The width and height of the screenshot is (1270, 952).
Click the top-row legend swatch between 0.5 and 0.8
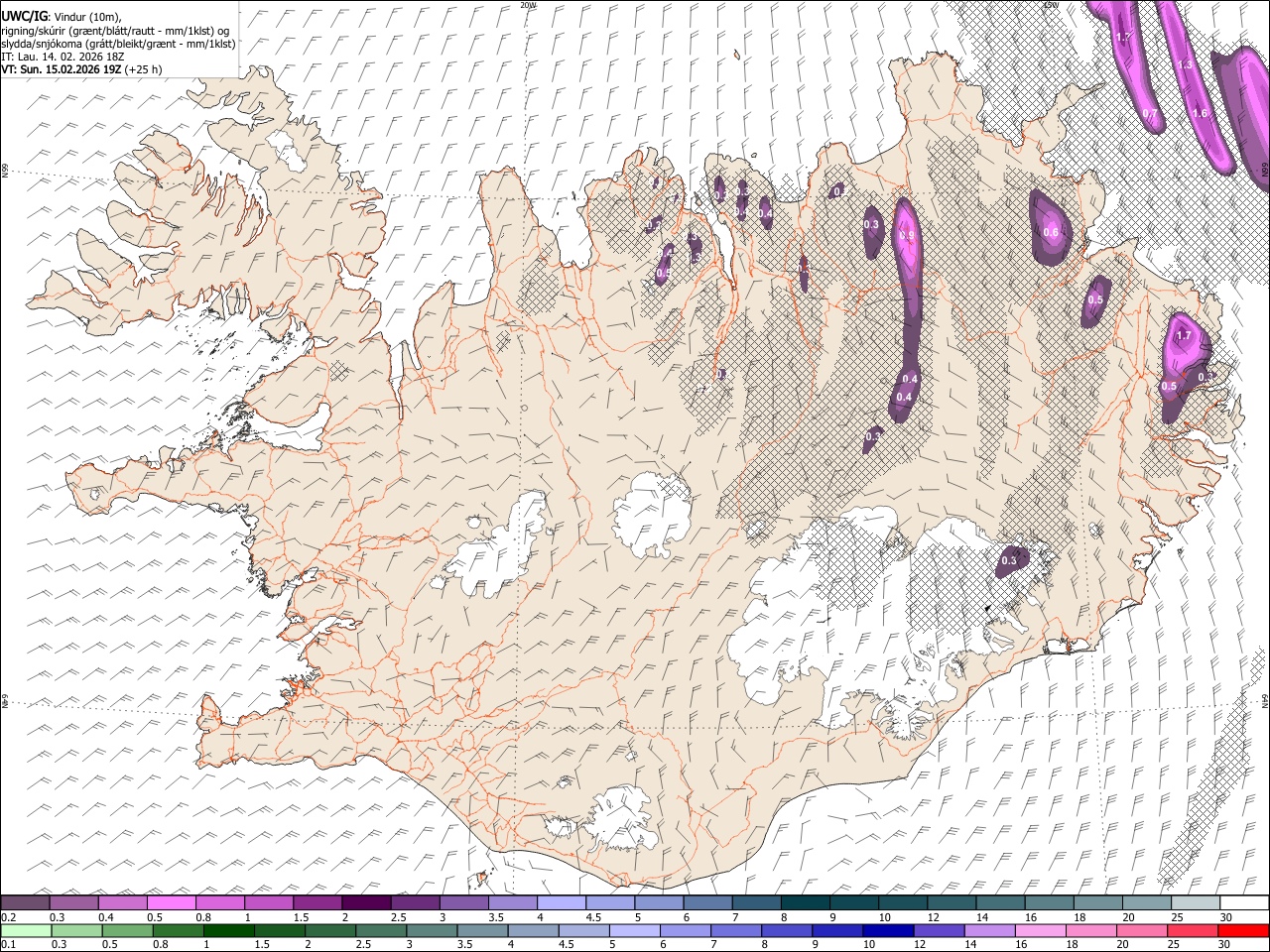tap(172, 903)
